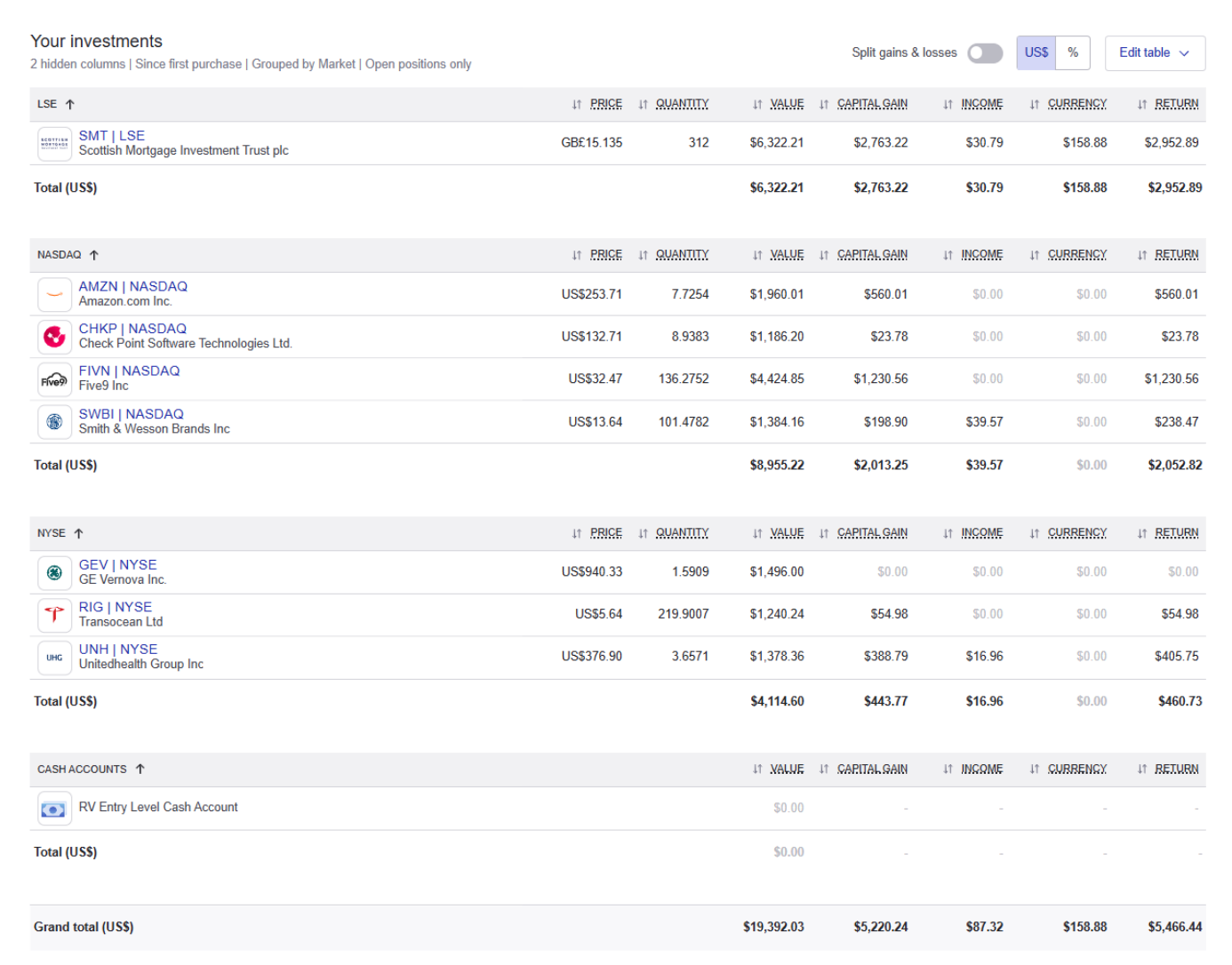Viewport: 1232px width, 965px height.
Task: Switch display to US$ values
Action: pyautogui.click(x=1036, y=52)
